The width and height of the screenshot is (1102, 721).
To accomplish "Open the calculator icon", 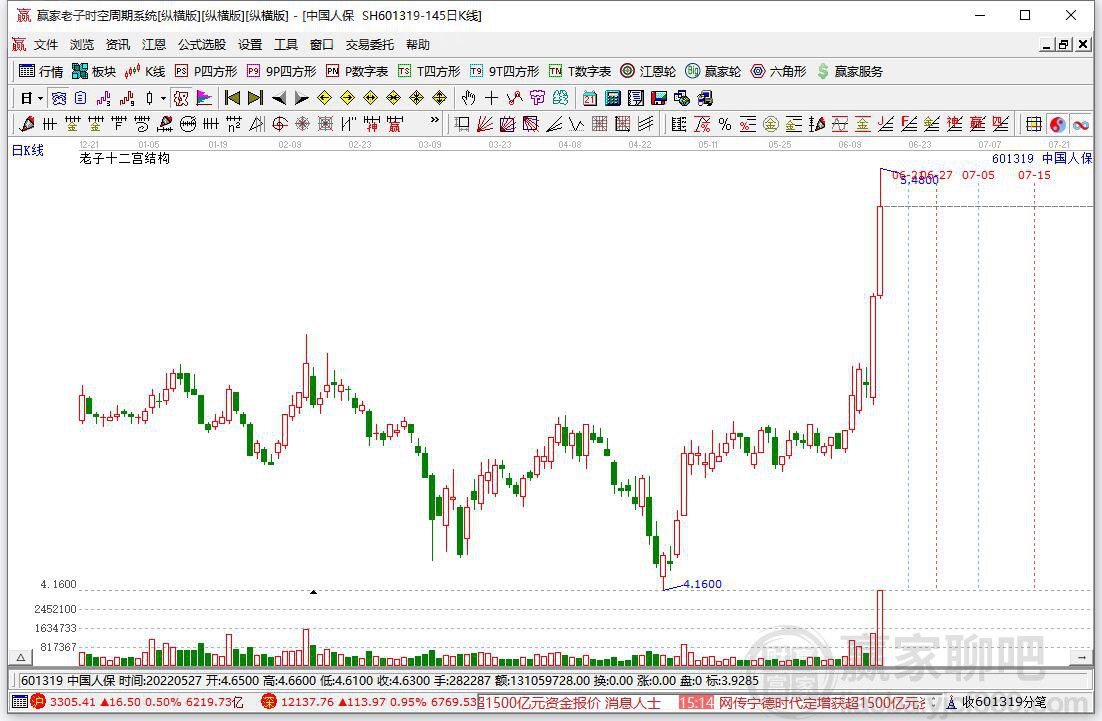I will [613, 98].
